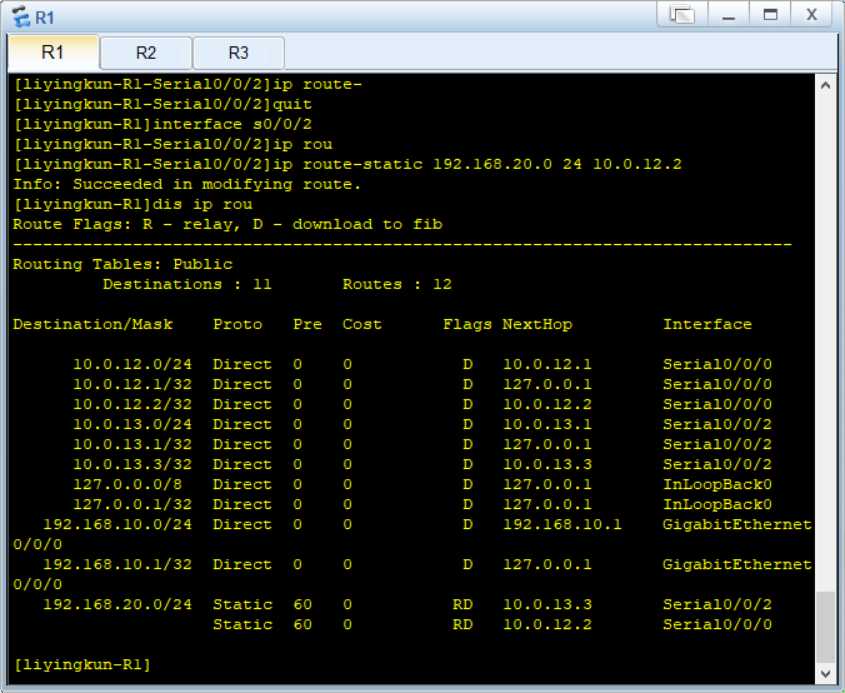Minimize the R1 terminal window
Viewport: 845px width, 693px height.
click(729, 15)
